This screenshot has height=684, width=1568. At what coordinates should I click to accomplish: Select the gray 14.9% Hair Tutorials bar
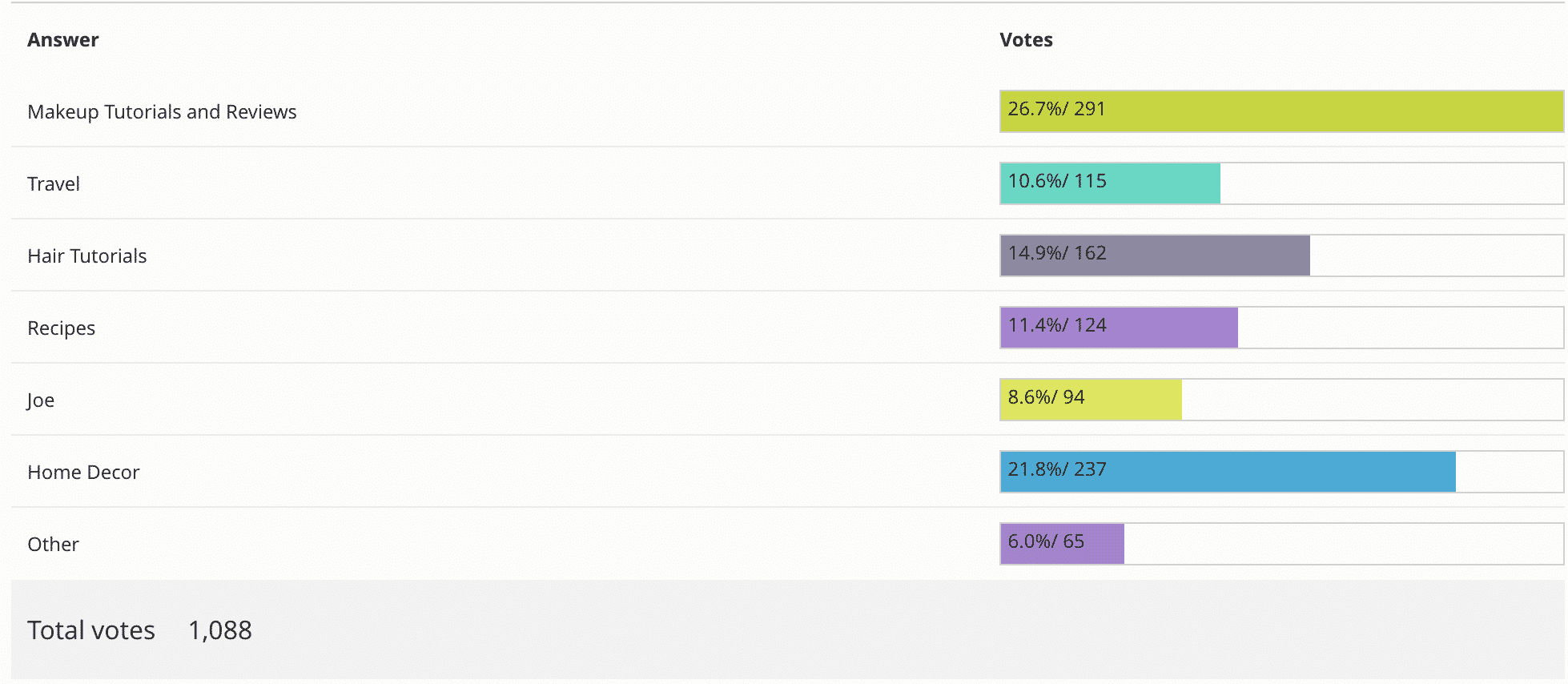click(1155, 255)
